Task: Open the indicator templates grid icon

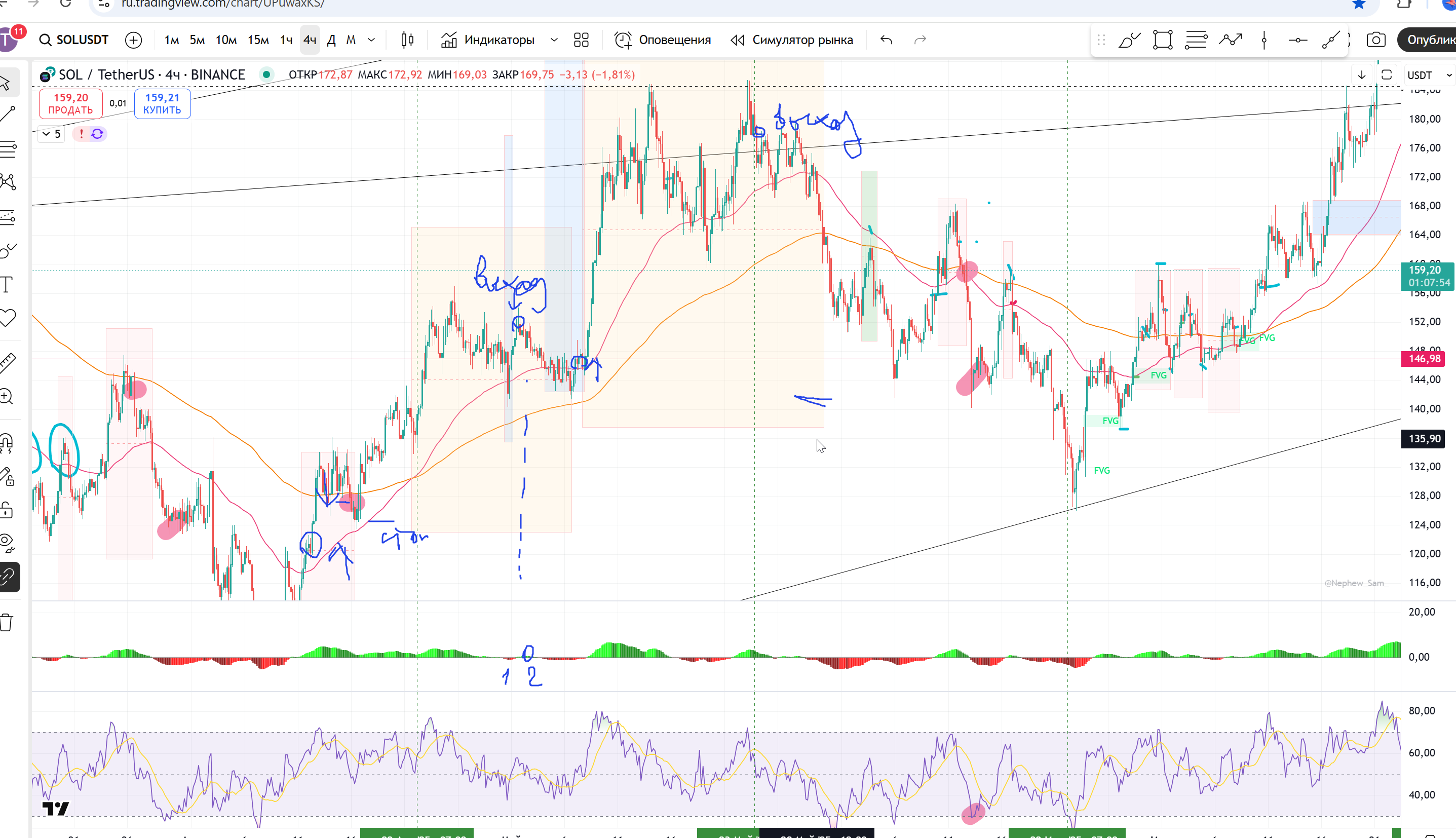Action: 581,40
